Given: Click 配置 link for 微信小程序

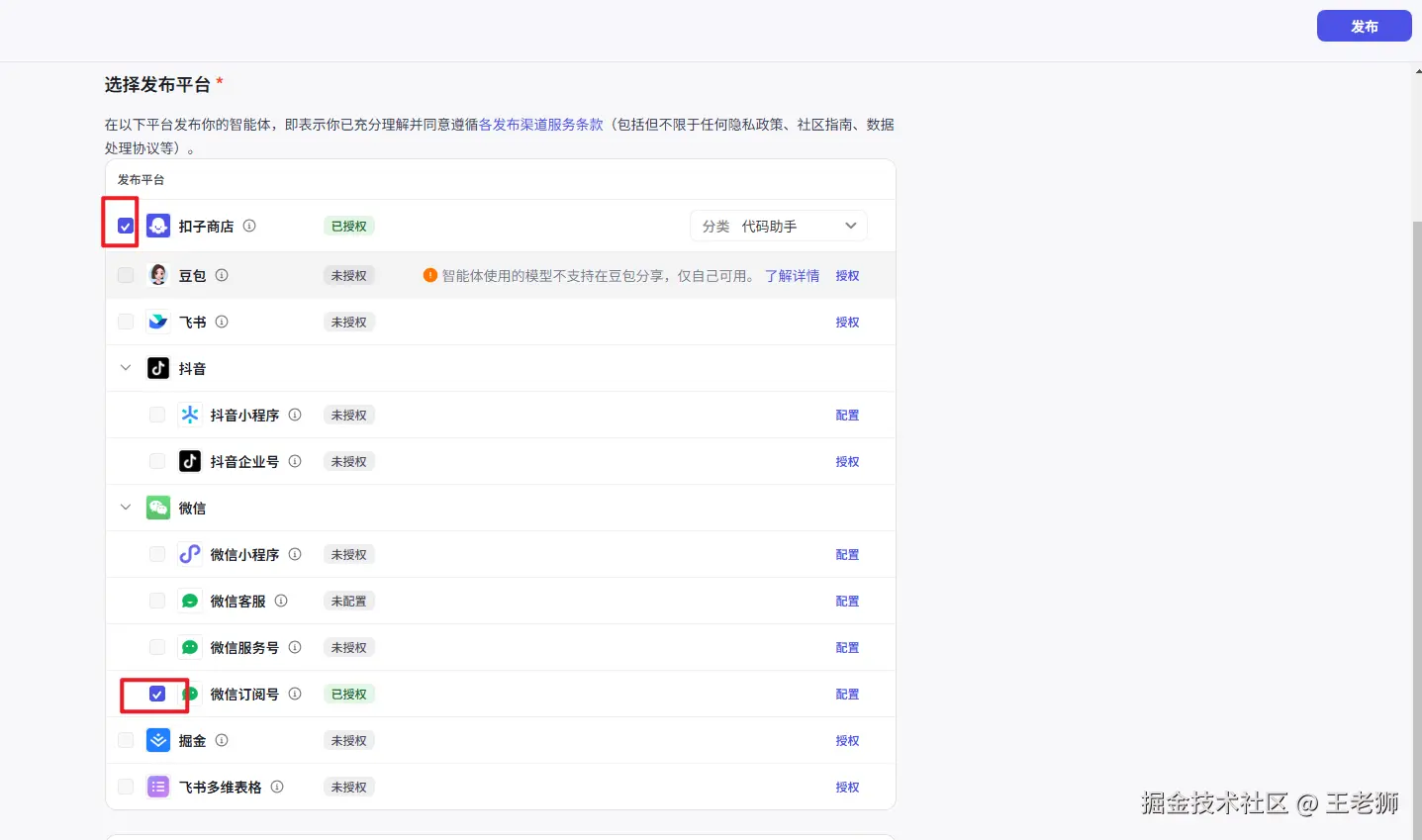Looking at the screenshot, I should pyautogui.click(x=847, y=555).
